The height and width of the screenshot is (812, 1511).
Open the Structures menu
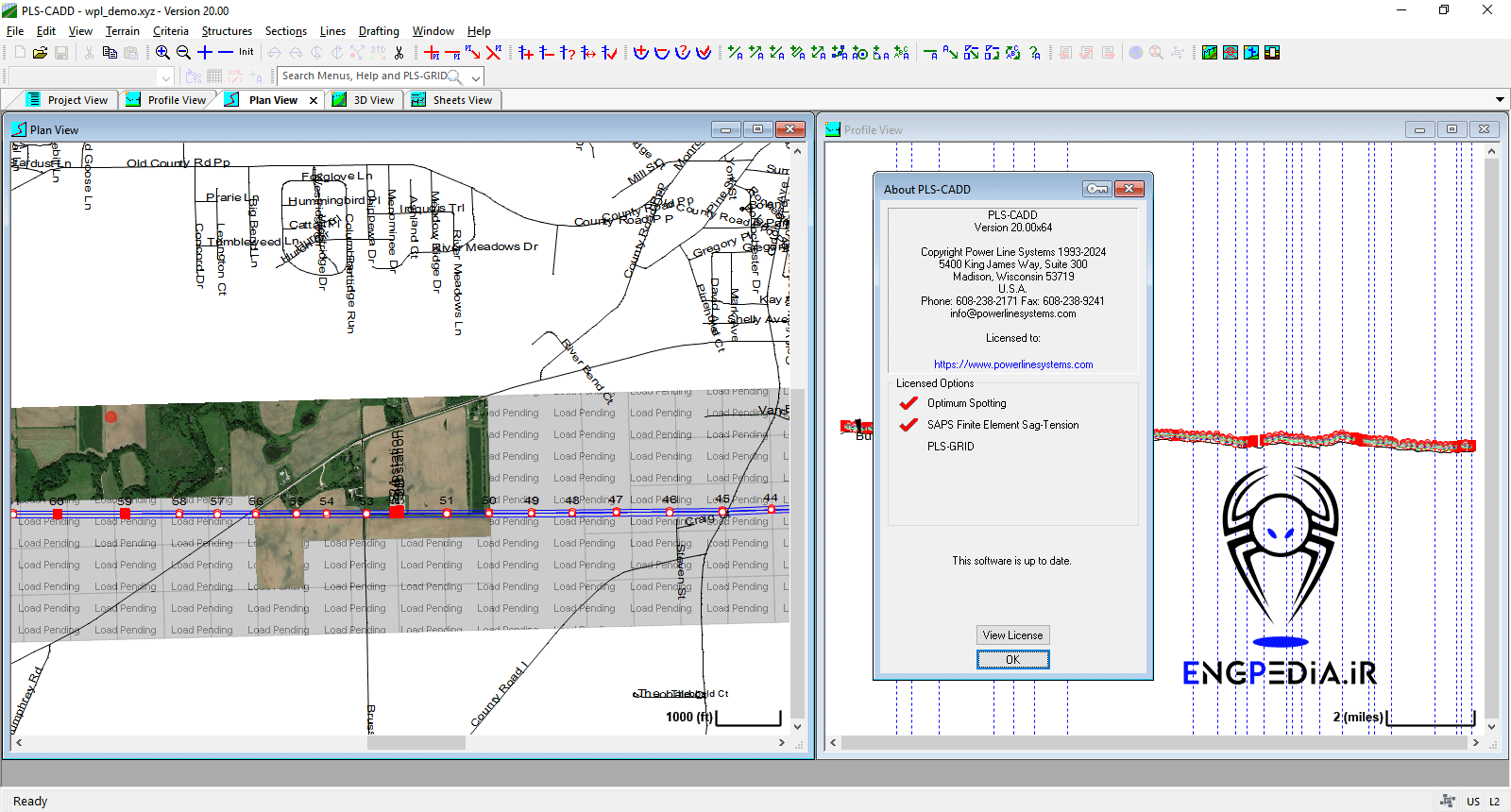227,31
